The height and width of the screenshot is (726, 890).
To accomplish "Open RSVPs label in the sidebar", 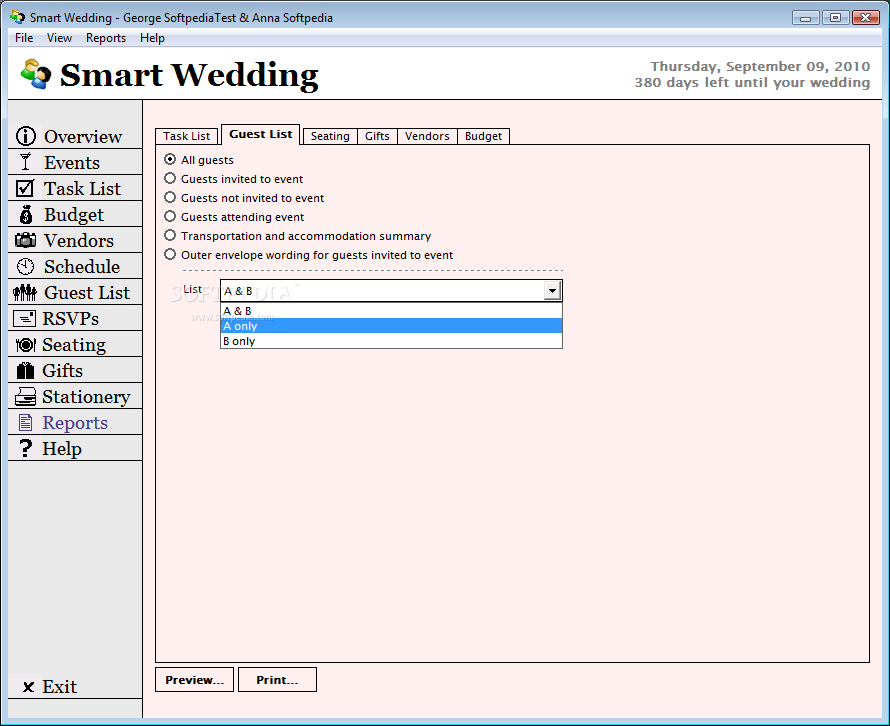I will (x=70, y=319).
